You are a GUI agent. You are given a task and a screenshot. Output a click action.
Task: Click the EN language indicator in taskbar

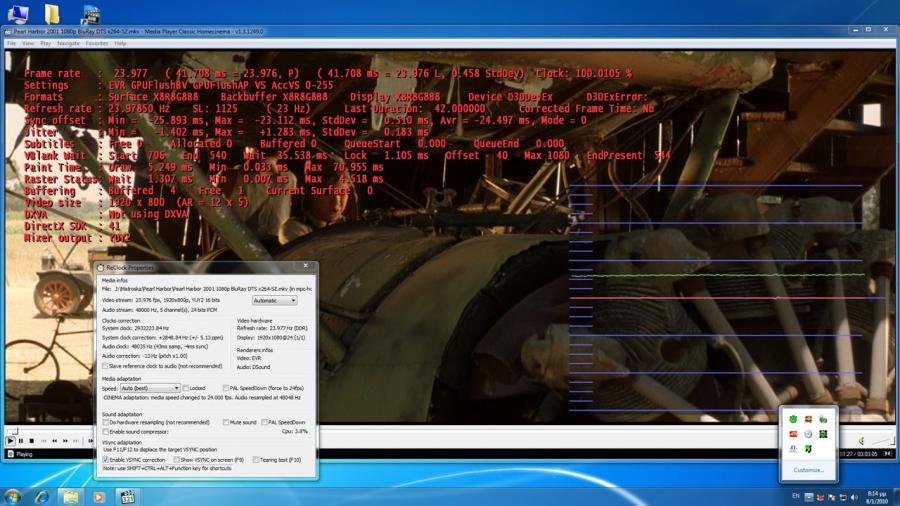pyautogui.click(x=796, y=496)
